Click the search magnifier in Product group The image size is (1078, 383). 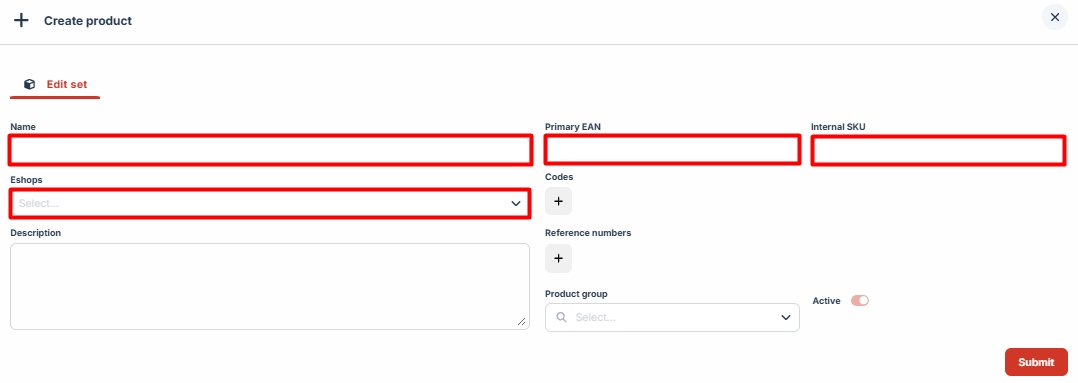pyautogui.click(x=561, y=318)
